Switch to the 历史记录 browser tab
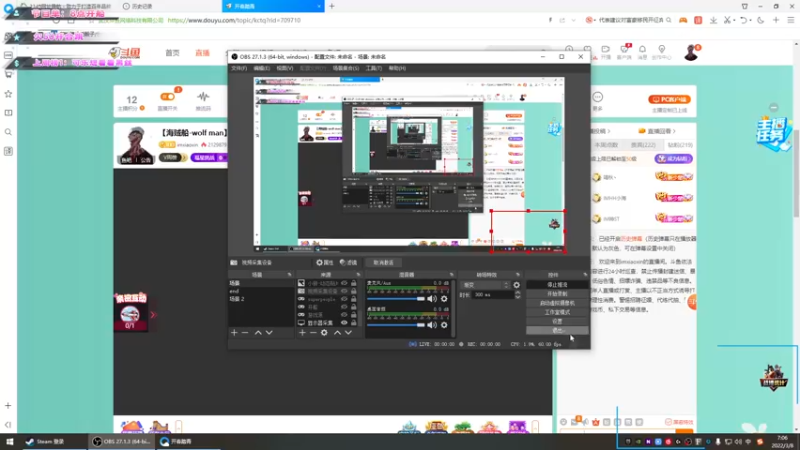 (138, 6)
